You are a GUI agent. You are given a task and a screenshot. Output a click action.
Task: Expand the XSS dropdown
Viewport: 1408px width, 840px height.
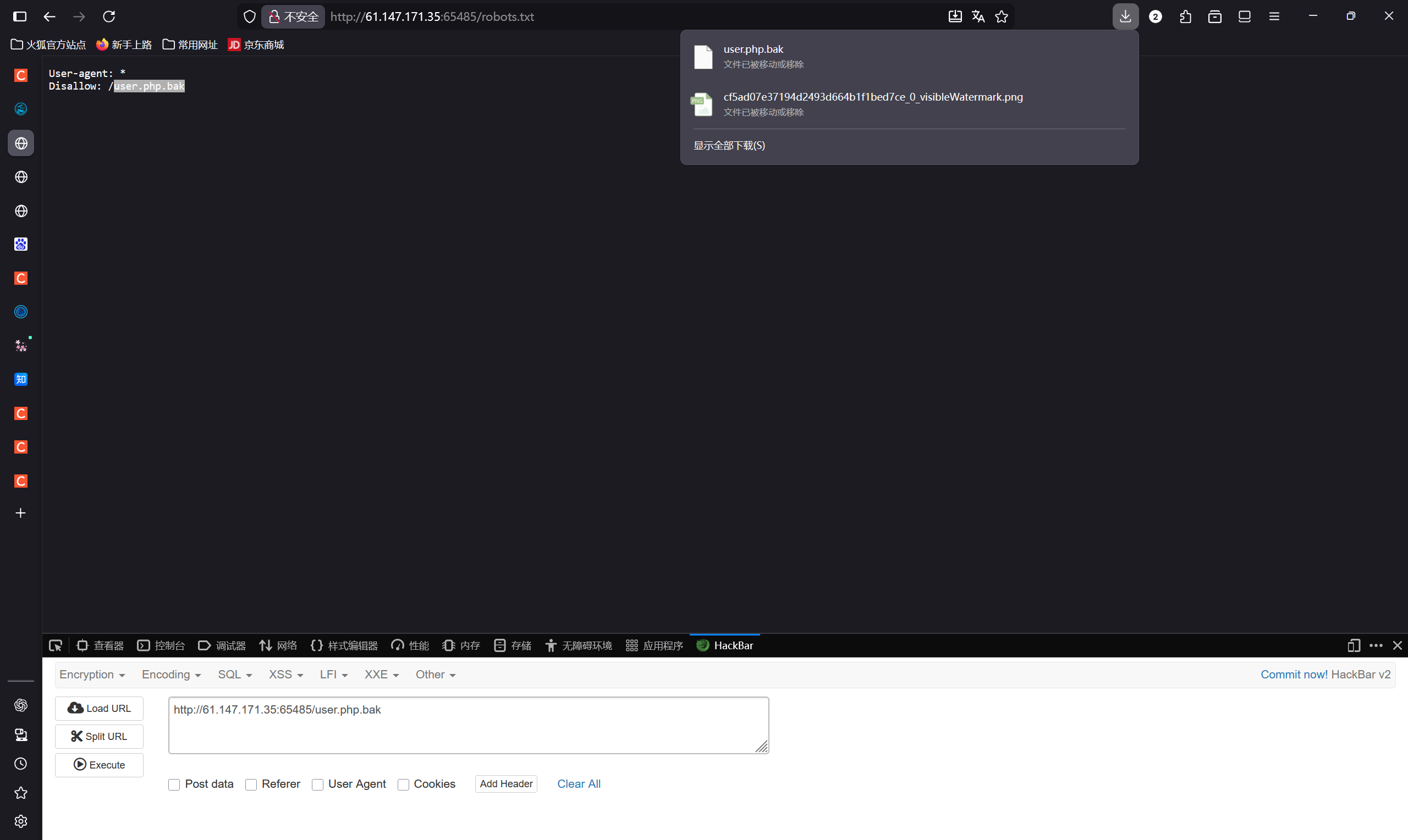click(x=285, y=675)
